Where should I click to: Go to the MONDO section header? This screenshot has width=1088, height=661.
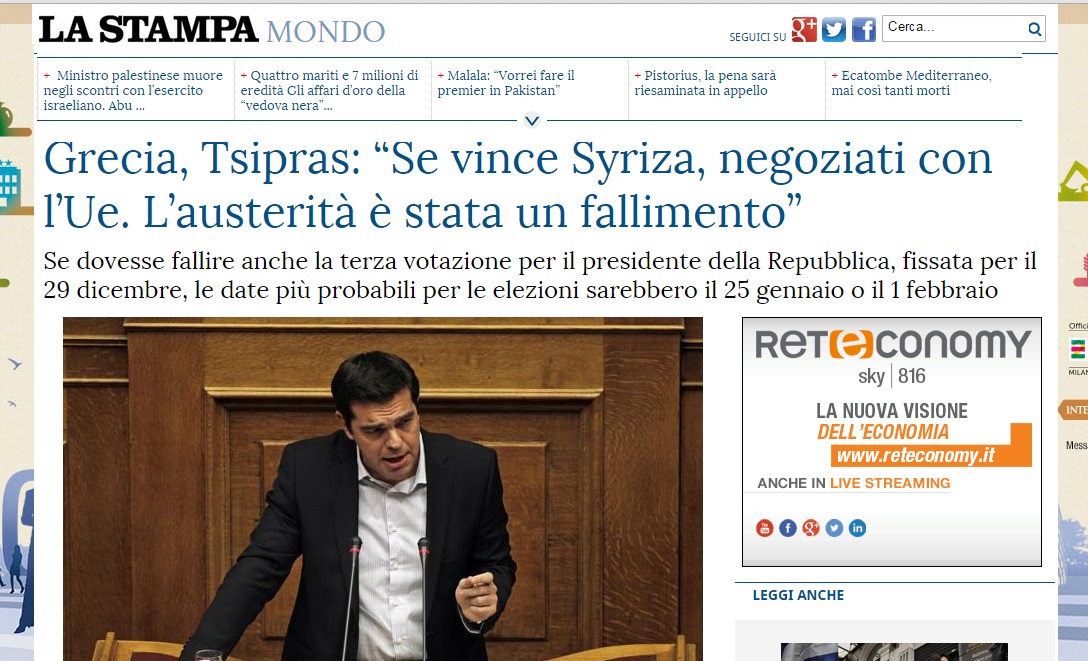[325, 32]
